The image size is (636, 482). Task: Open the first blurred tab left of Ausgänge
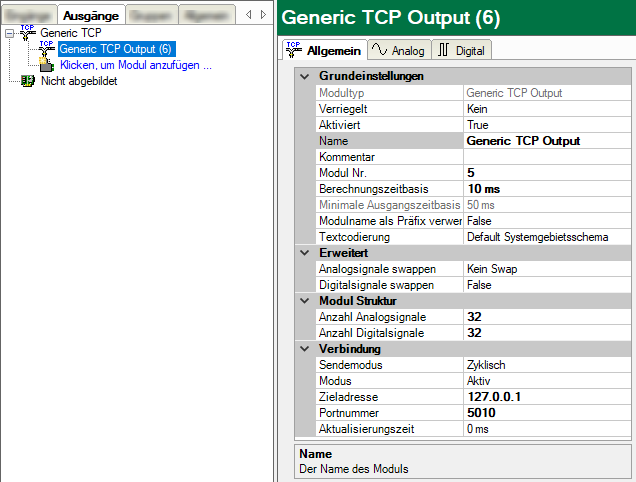29,16
